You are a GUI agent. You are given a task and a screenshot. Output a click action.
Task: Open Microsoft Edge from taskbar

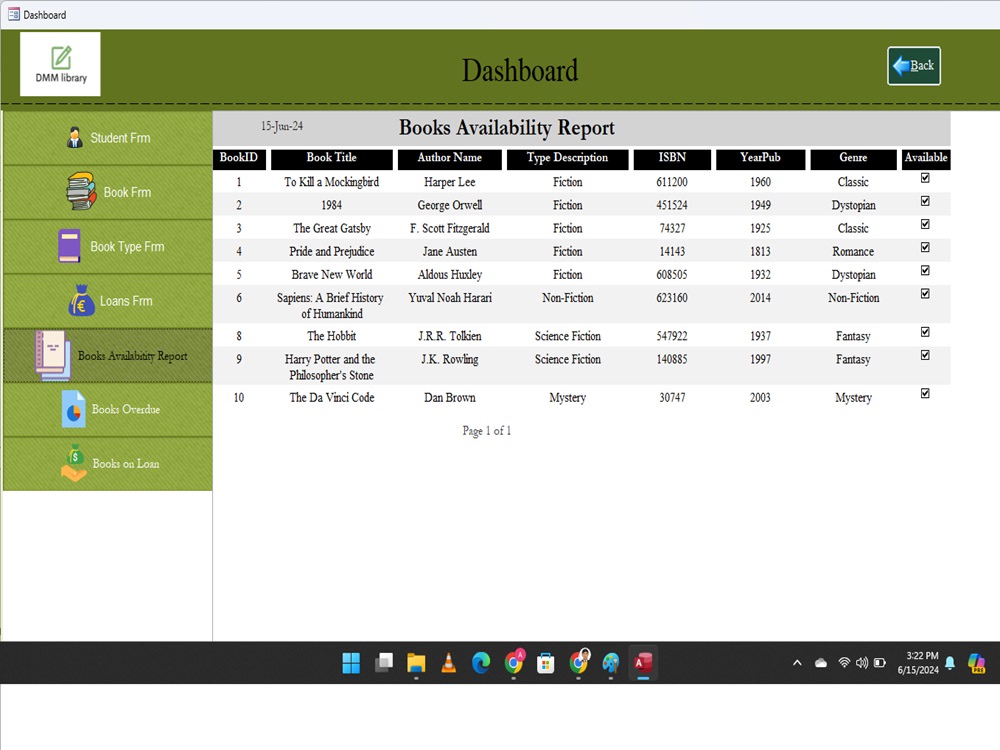481,663
